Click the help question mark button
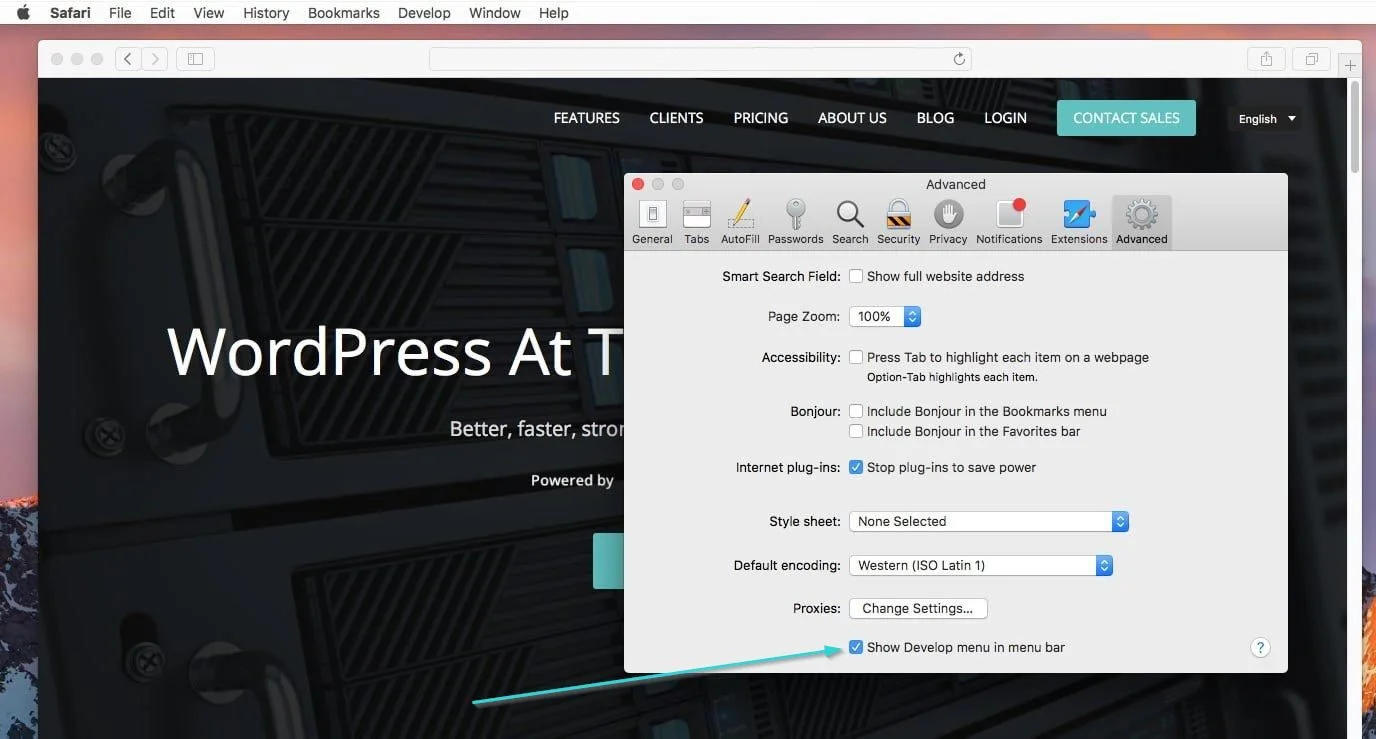The height and width of the screenshot is (739, 1376). click(1261, 647)
